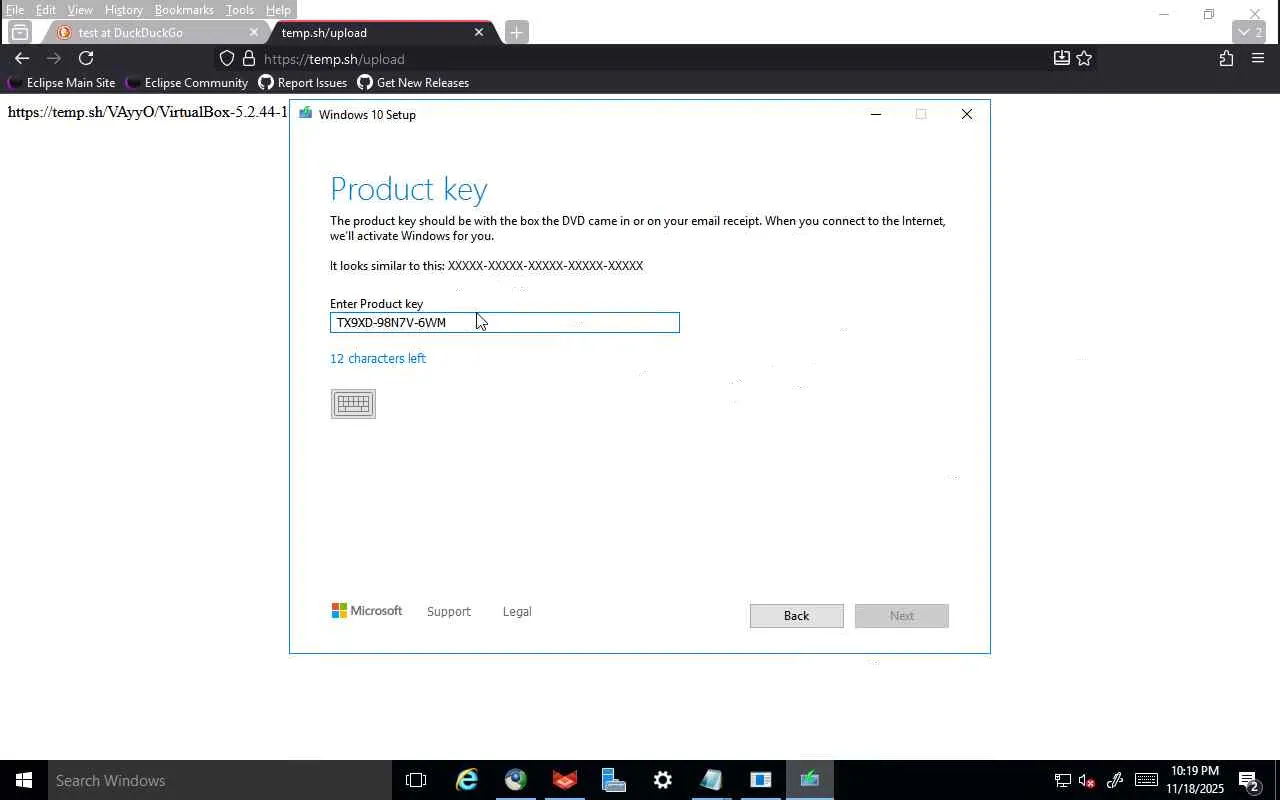Click the red fox taskbar icon
Screen dimensions: 1280x800
pos(565,780)
